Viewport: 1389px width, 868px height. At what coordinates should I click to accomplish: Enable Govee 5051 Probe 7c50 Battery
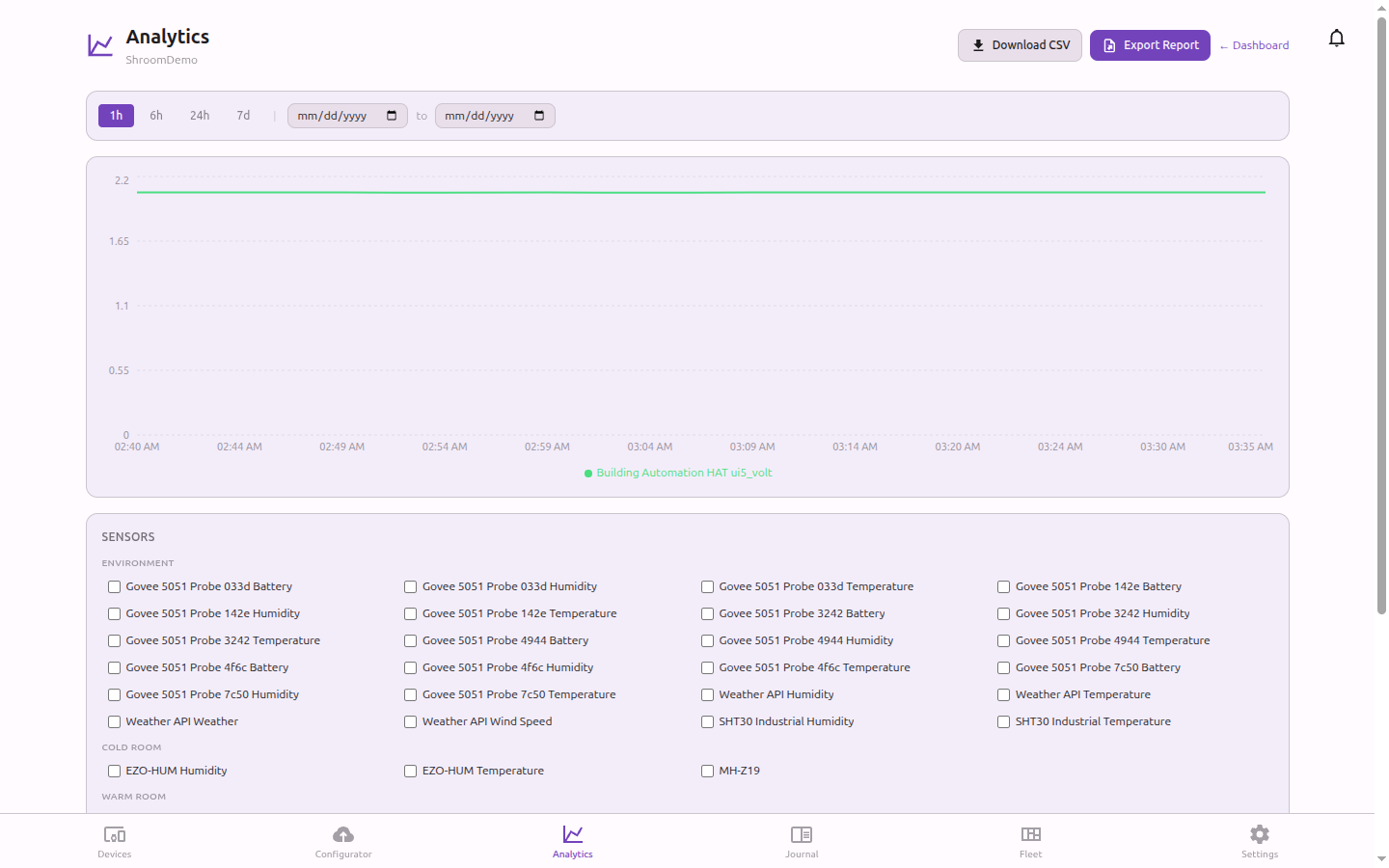[1003, 667]
